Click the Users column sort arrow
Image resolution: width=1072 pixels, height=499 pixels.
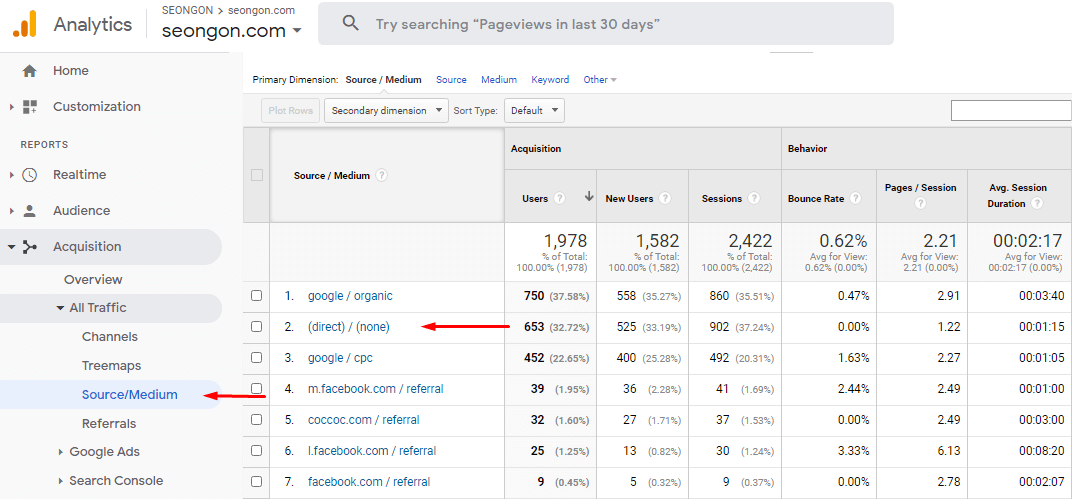coord(589,198)
